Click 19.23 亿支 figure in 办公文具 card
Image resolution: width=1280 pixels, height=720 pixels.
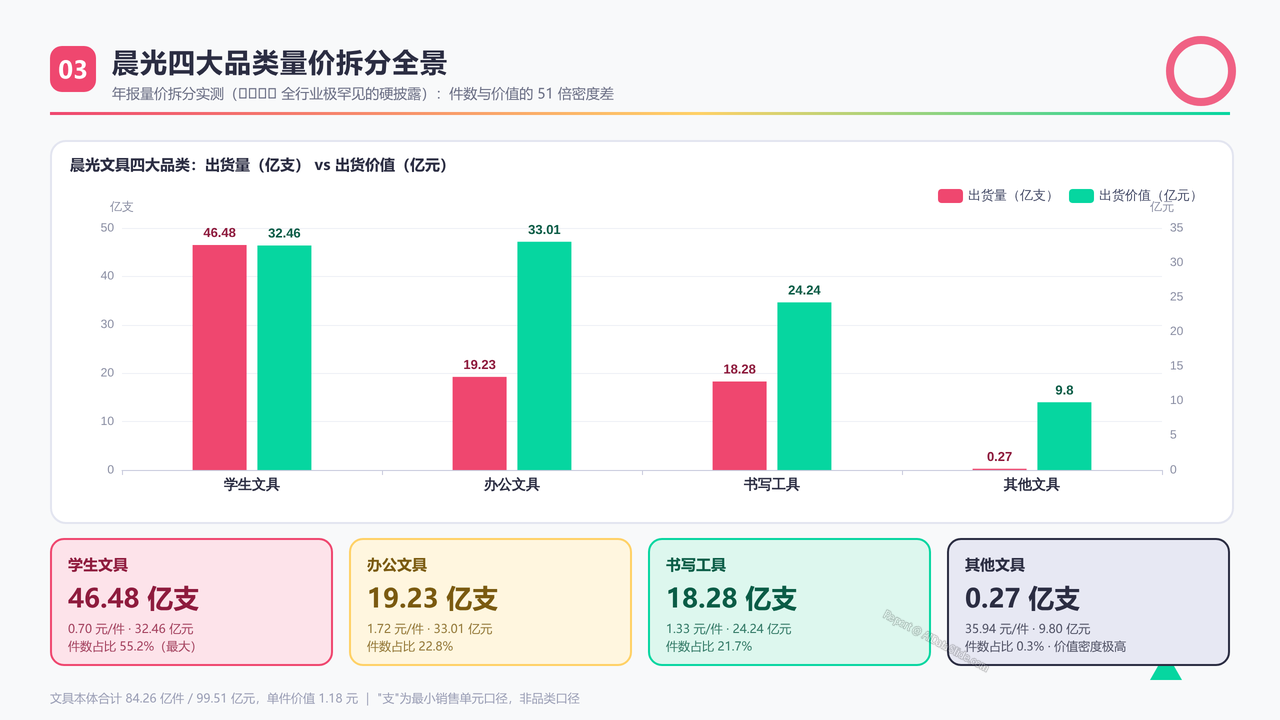tap(432, 598)
